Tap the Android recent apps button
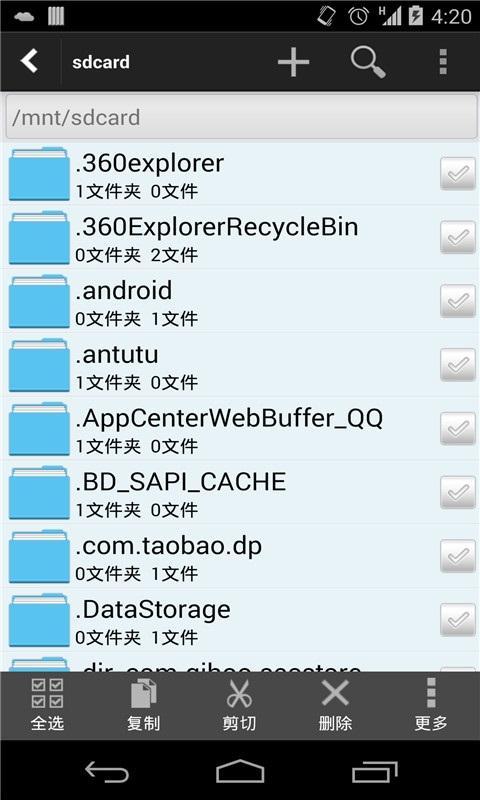 [x=374, y=771]
